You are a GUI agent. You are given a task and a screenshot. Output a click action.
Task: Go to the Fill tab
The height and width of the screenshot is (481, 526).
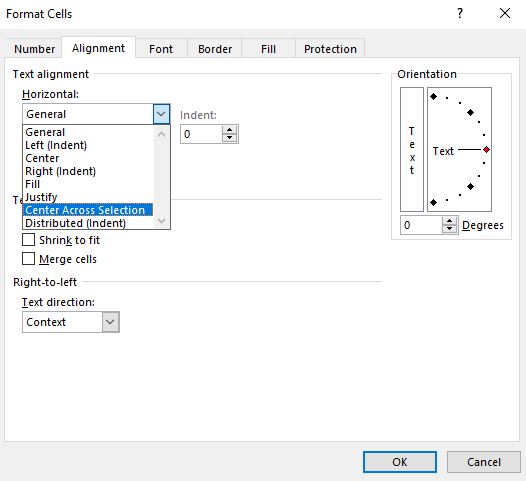tap(268, 49)
